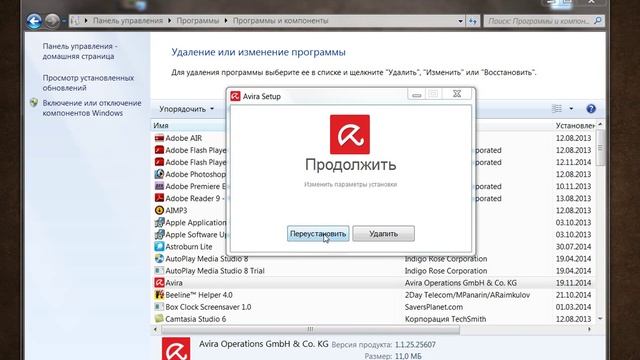
Task: Expand the address bar history dropdown
Action: pos(460,21)
